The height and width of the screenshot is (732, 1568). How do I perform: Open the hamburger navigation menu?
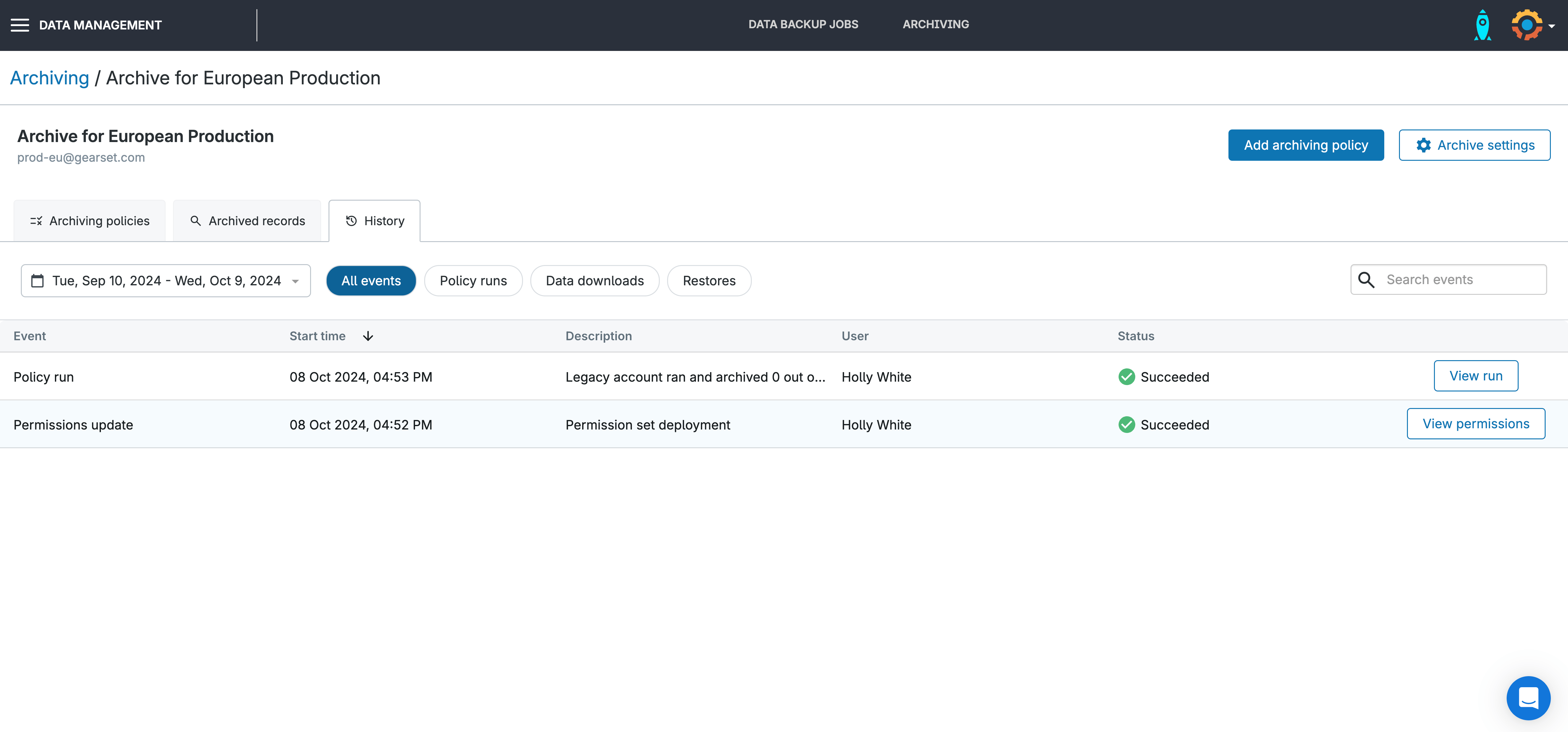point(20,25)
